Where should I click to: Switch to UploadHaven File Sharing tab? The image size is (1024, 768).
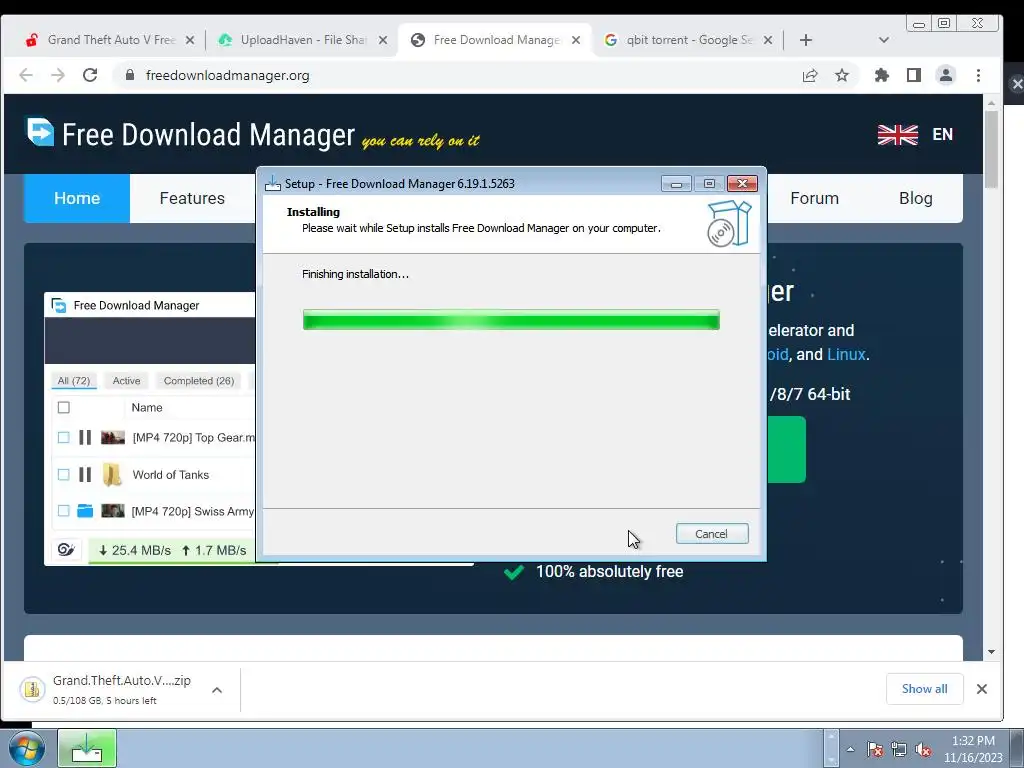302,40
